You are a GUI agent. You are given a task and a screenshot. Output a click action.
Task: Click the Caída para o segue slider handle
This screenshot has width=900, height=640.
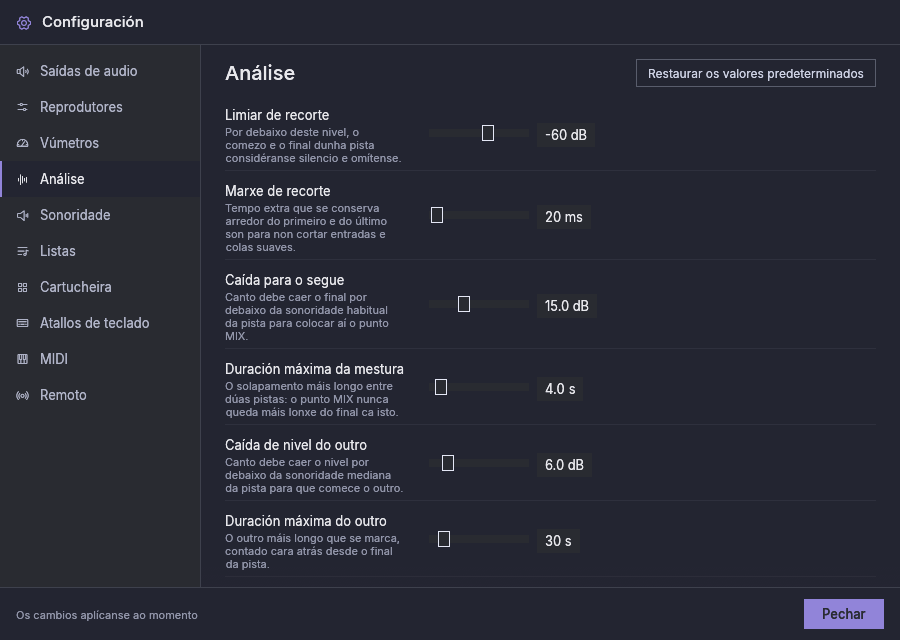(464, 304)
